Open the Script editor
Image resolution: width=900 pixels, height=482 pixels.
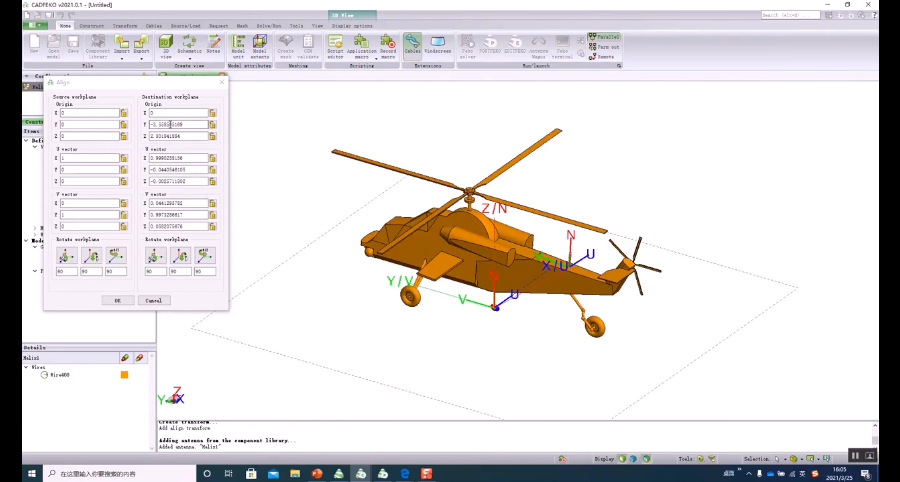pyautogui.click(x=335, y=46)
